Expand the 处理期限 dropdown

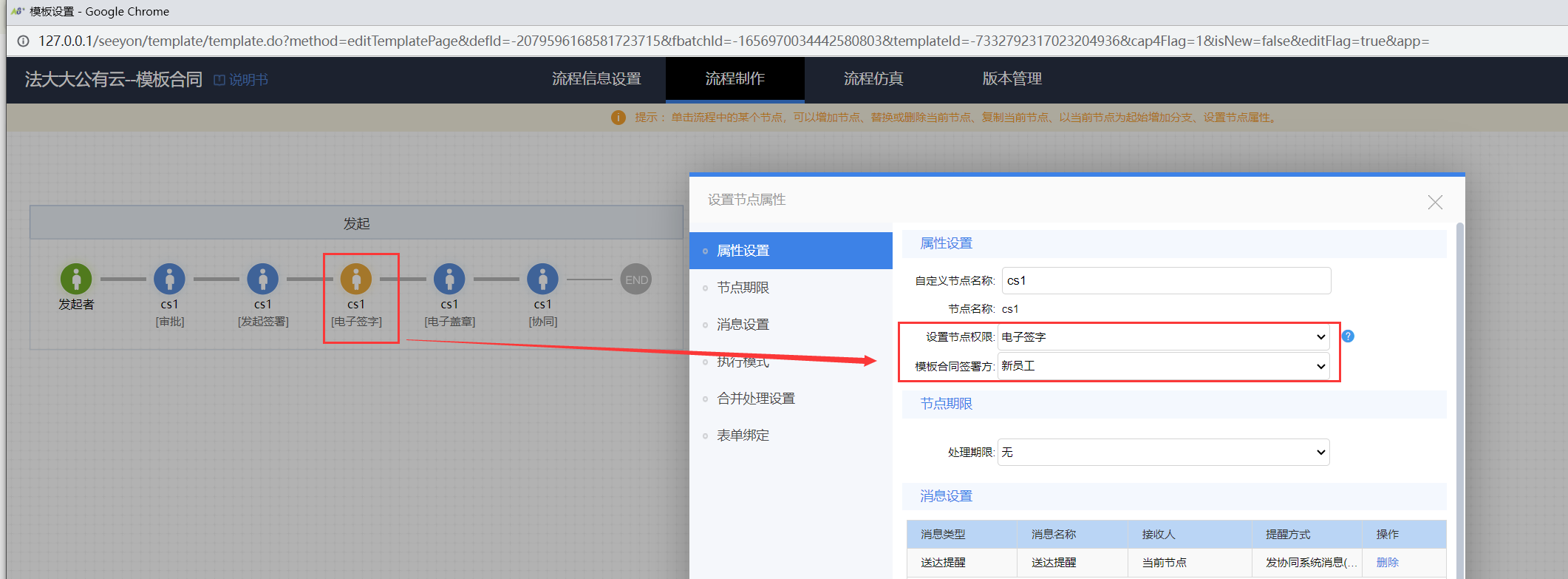(1163, 453)
